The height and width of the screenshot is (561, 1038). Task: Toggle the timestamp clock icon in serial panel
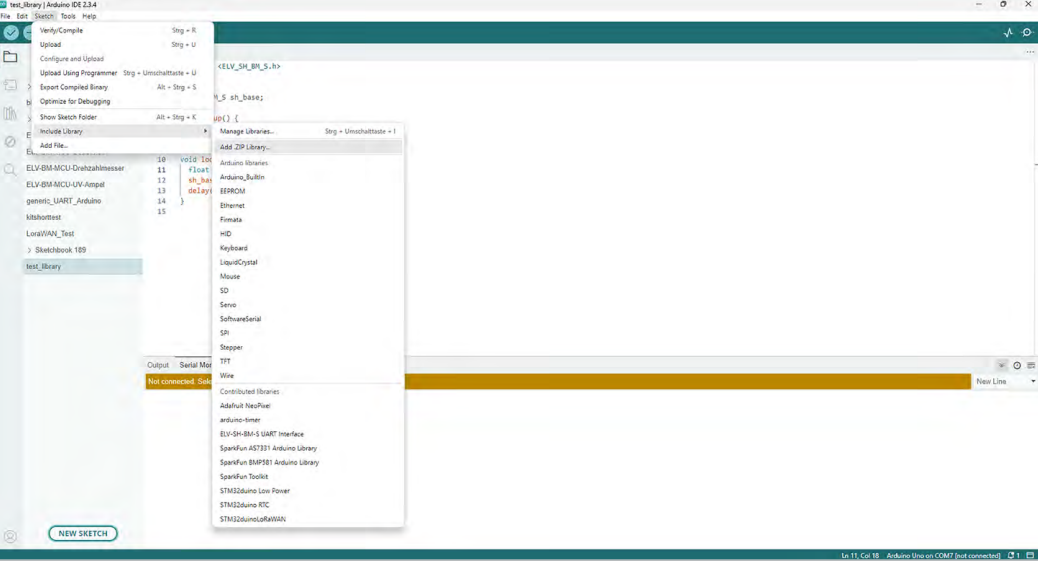pos(1017,365)
